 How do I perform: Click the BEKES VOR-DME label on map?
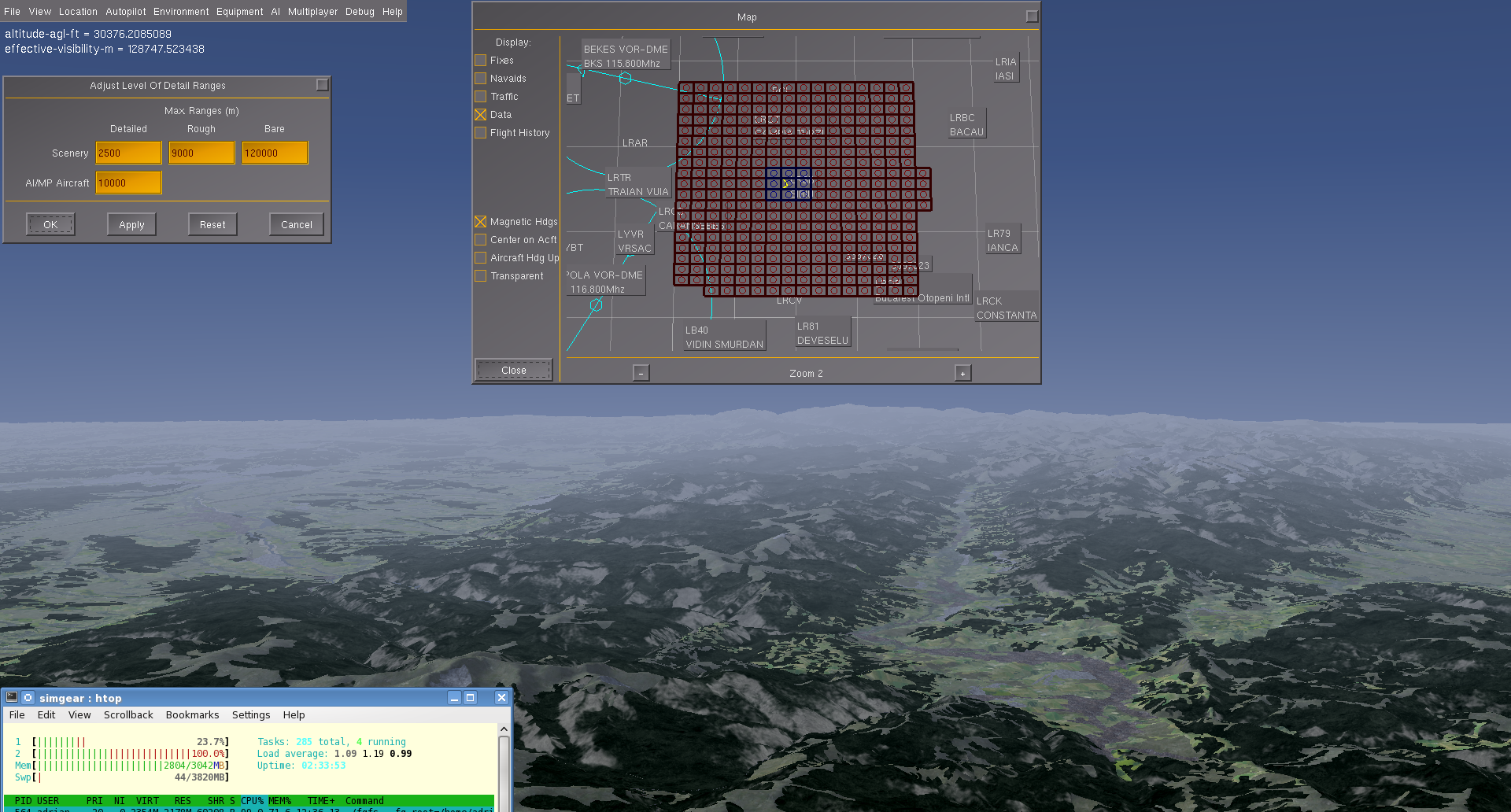pos(626,56)
